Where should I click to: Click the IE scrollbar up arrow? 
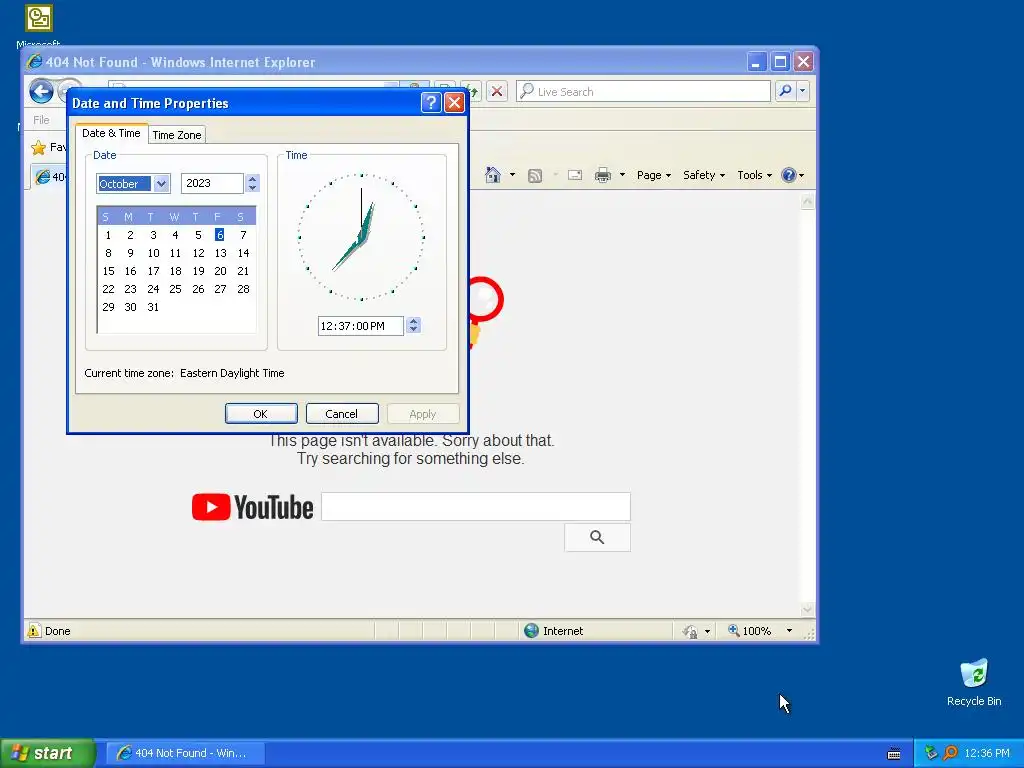(808, 202)
